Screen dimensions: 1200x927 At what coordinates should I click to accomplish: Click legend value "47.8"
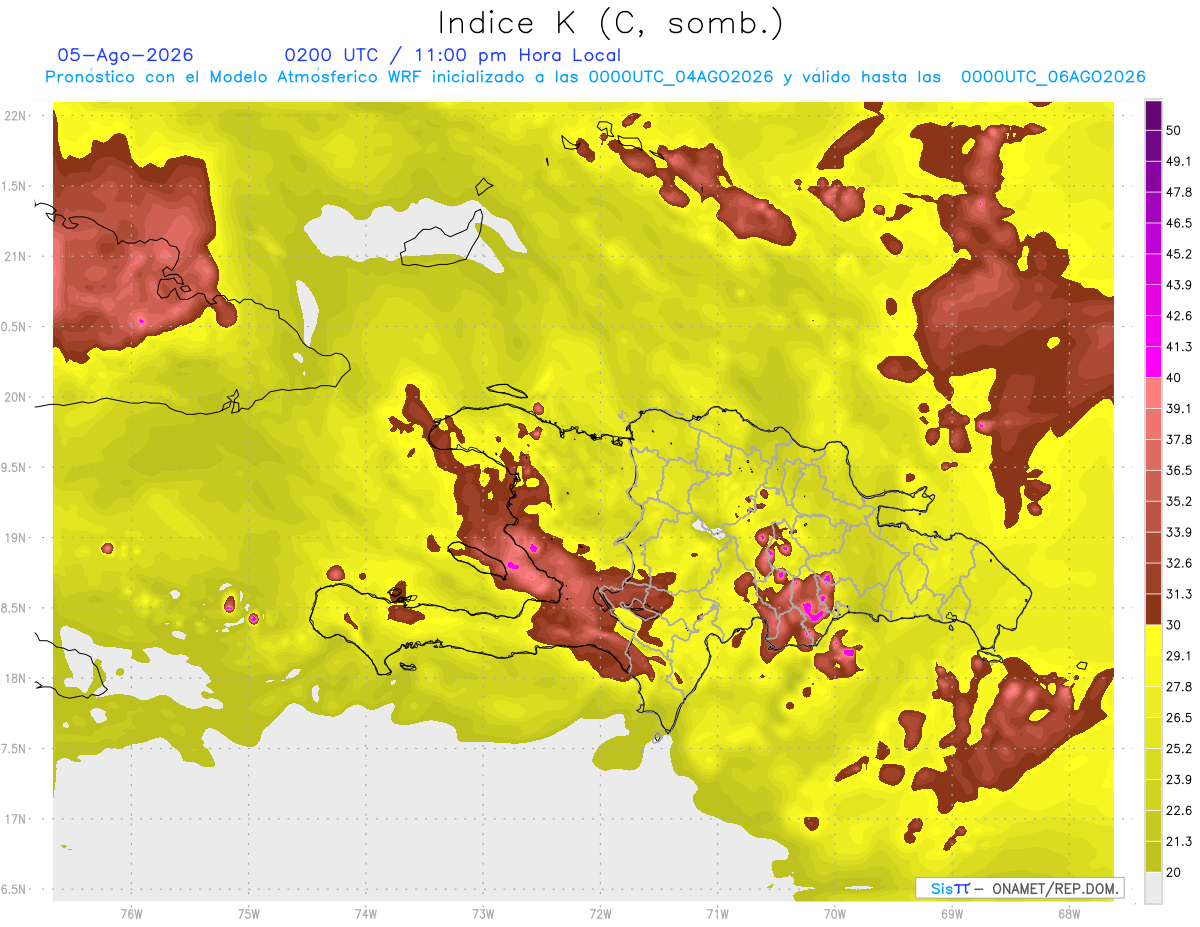[1178, 192]
